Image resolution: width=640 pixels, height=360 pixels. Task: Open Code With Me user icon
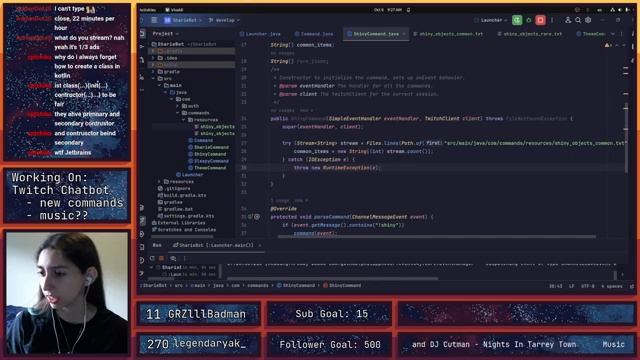(x=568, y=20)
